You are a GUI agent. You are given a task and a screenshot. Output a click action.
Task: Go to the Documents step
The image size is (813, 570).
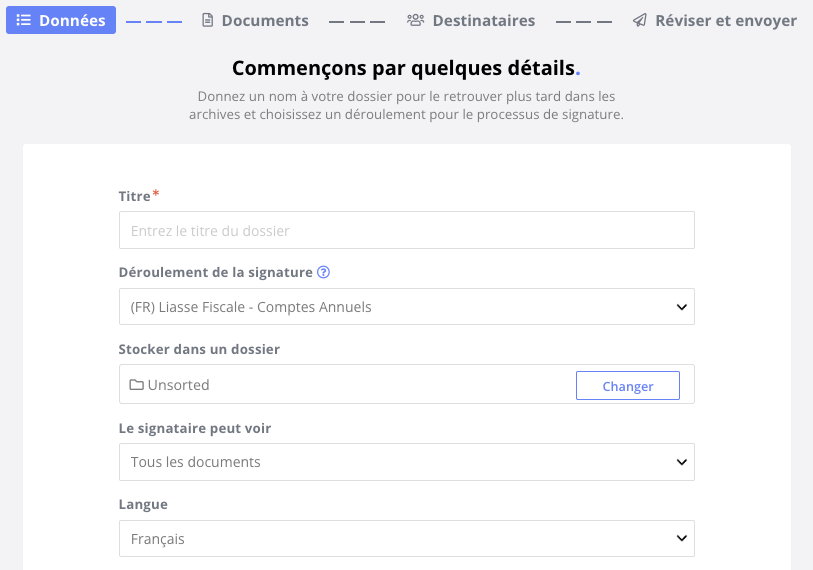[x=255, y=20]
